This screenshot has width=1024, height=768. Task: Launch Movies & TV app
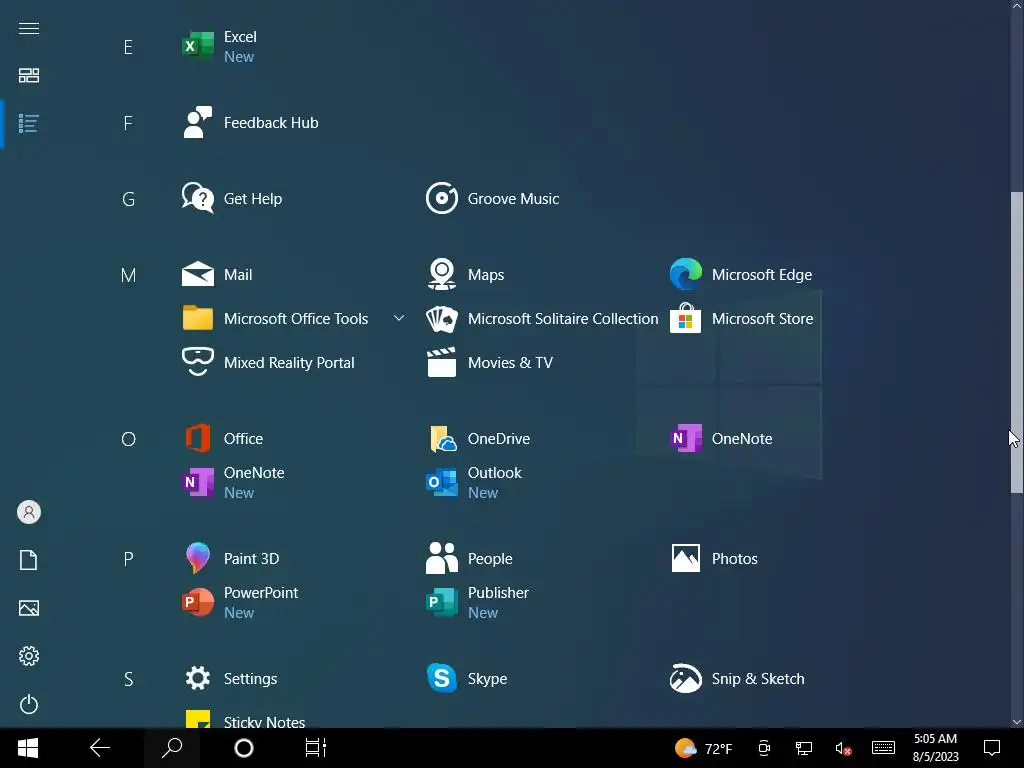[x=490, y=362]
